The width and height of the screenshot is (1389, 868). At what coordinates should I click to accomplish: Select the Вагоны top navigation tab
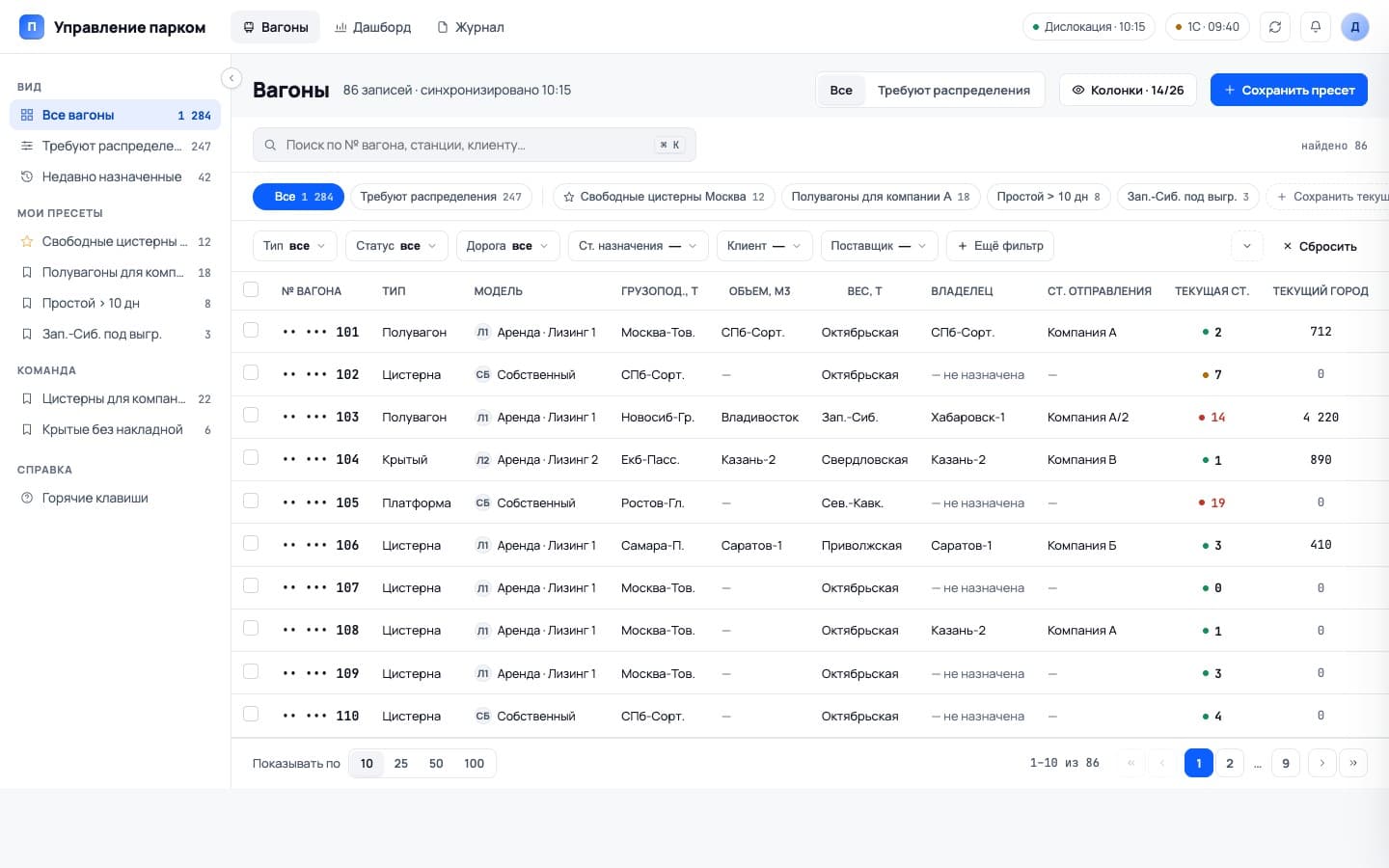click(x=275, y=27)
